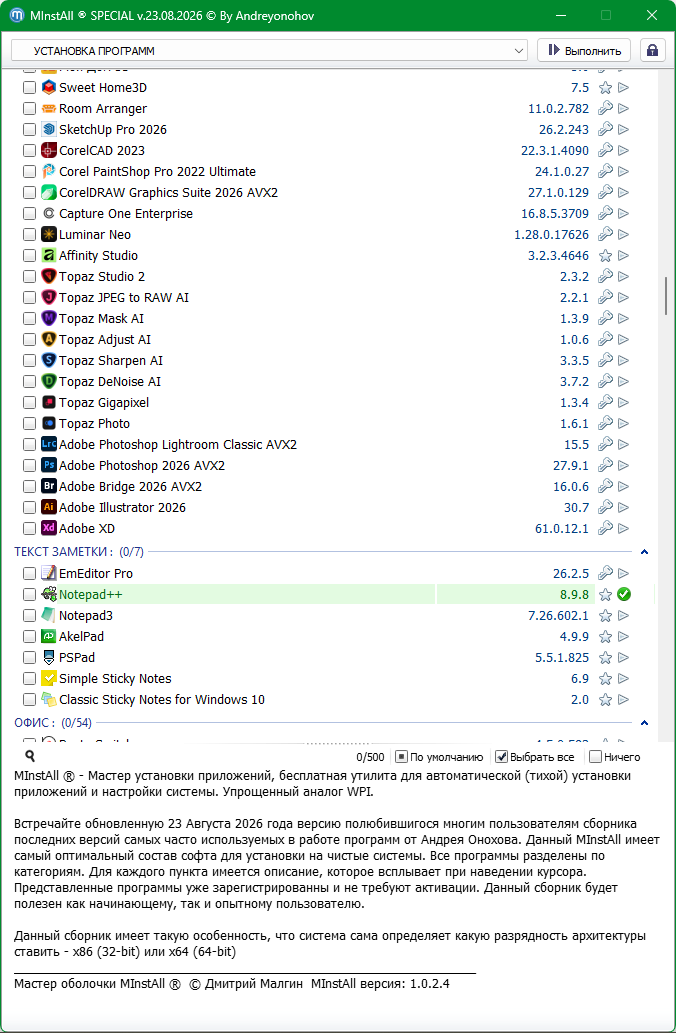The width and height of the screenshot is (676, 1033).
Task: Click the 'ОФИС : (0/54)' header
Action: (x=53, y=723)
